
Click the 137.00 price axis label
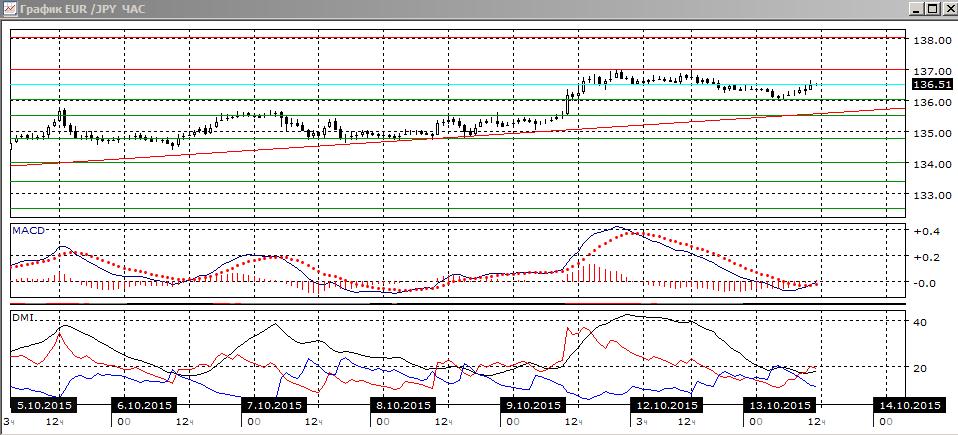pyautogui.click(x=932, y=71)
